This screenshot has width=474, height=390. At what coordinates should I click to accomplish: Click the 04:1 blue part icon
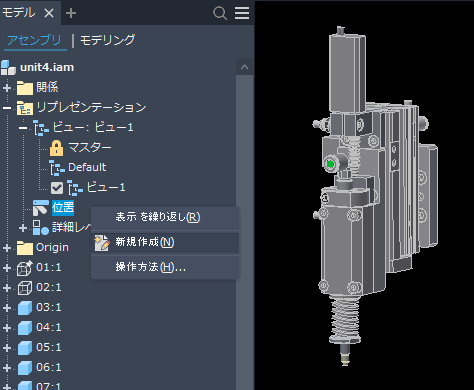pos(25,328)
